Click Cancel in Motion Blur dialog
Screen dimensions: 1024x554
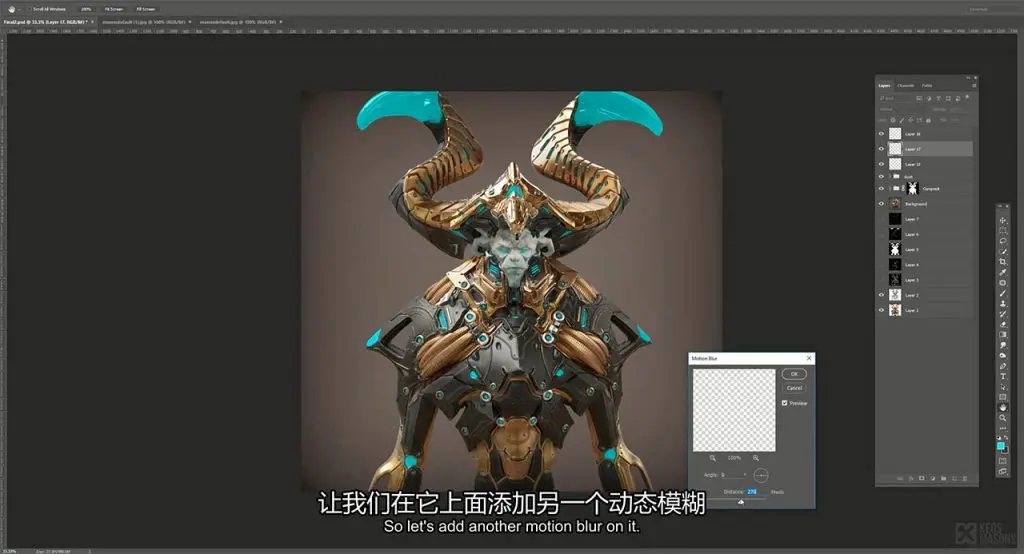pos(794,388)
